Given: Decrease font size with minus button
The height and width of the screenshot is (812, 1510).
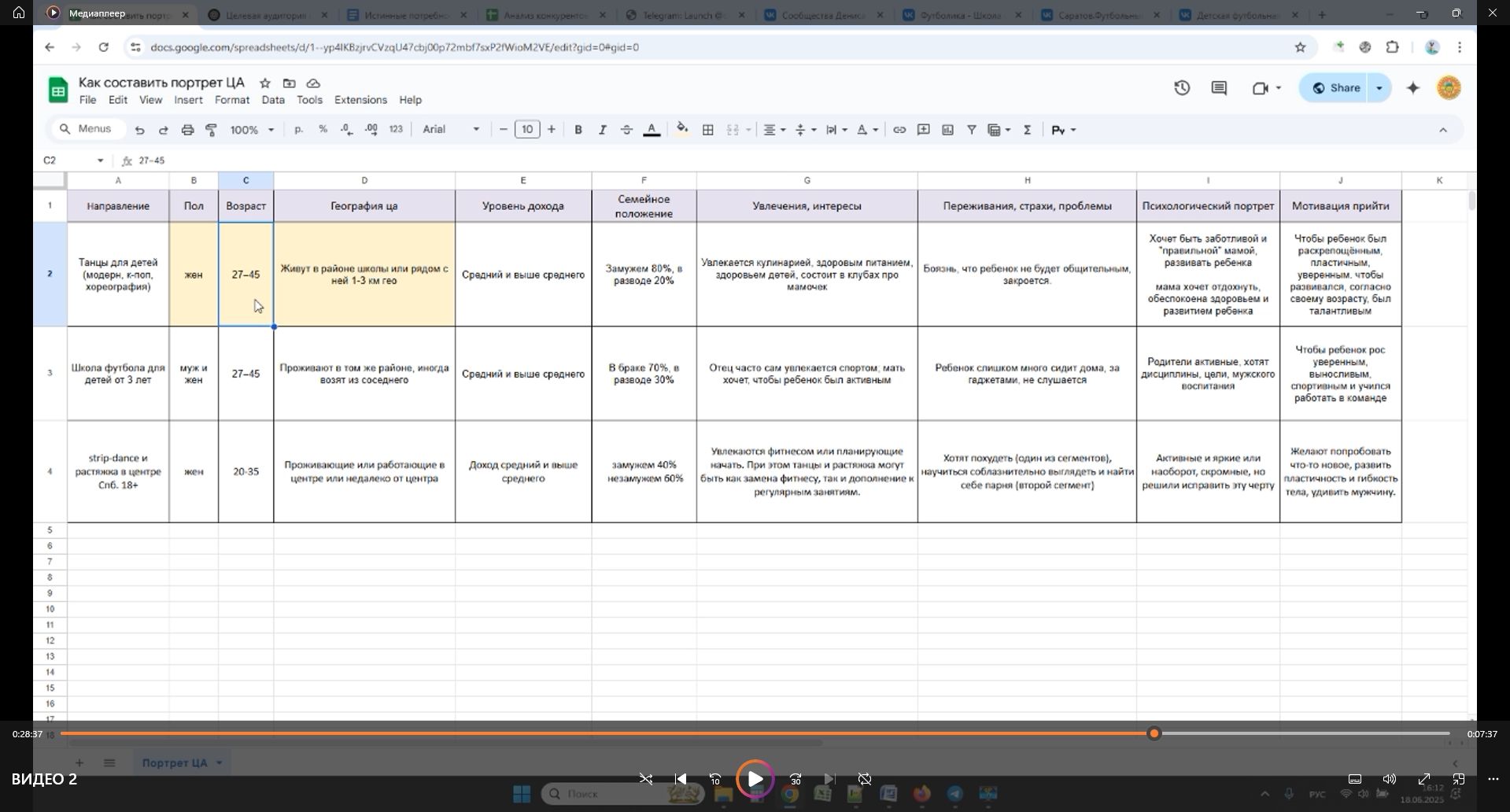Looking at the screenshot, I should coord(504,130).
